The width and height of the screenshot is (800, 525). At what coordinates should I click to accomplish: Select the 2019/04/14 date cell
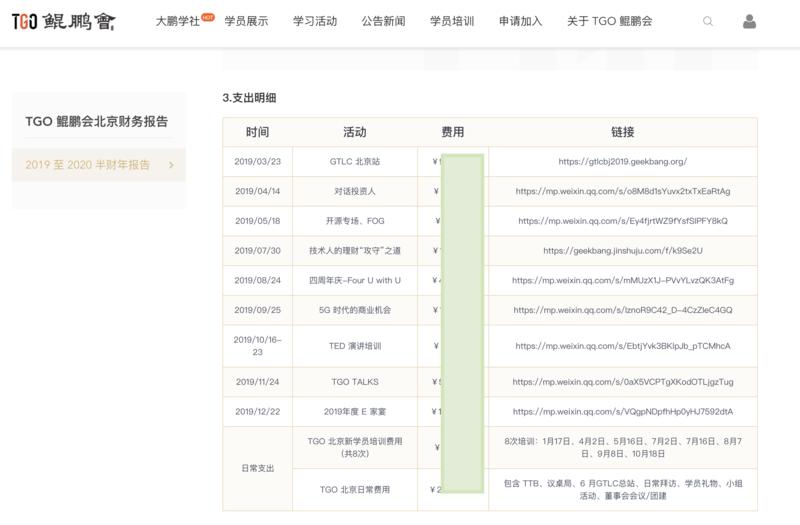(x=258, y=191)
